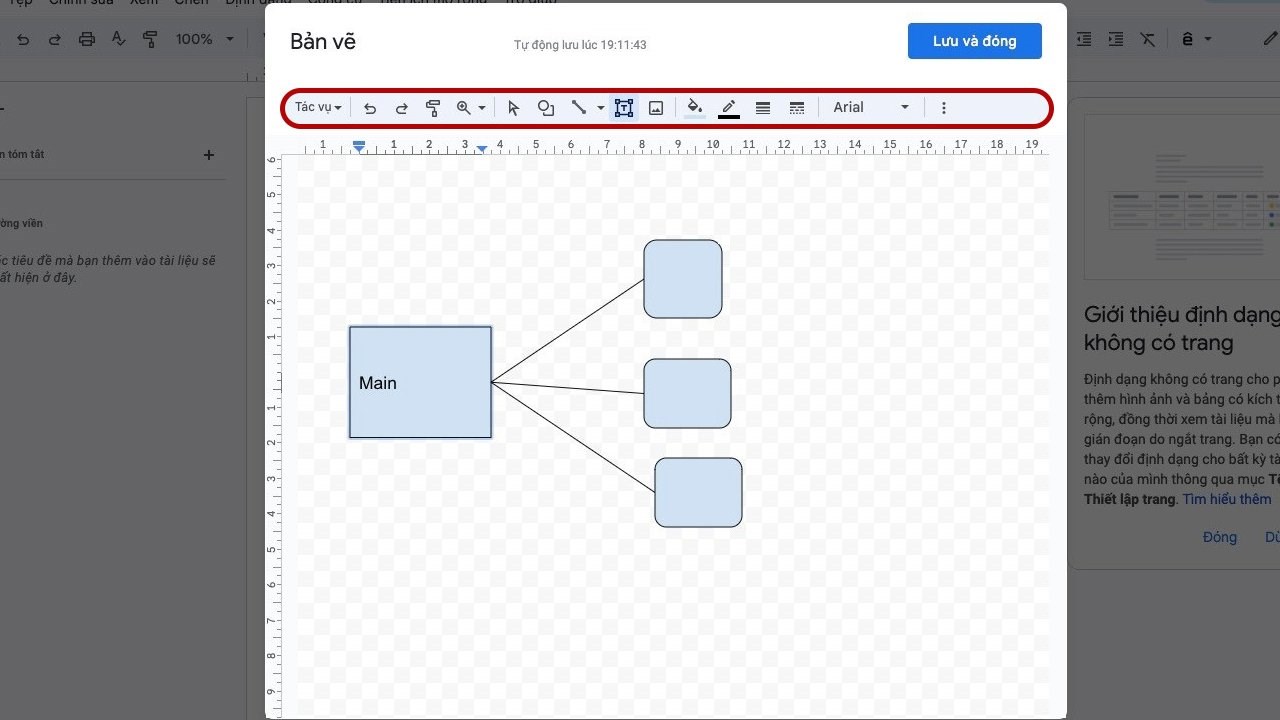Click the Main text label

pyautogui.click(x=378, y=383)
